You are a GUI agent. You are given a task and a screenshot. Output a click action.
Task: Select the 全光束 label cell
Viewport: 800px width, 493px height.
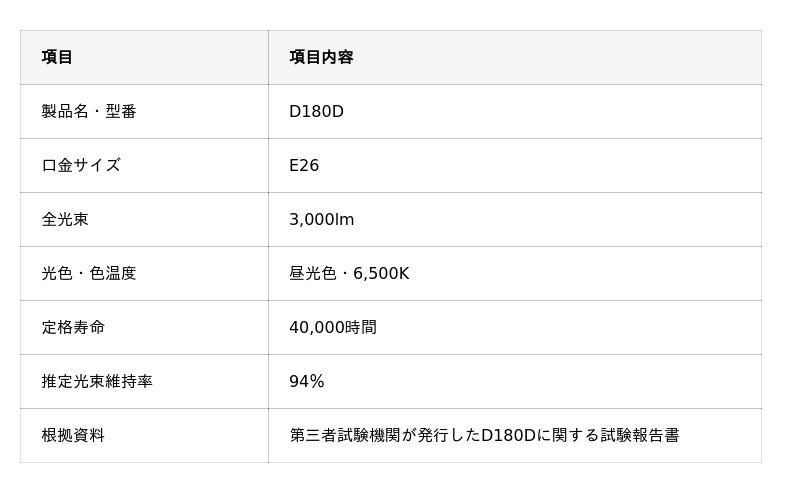tap(144, 219)
